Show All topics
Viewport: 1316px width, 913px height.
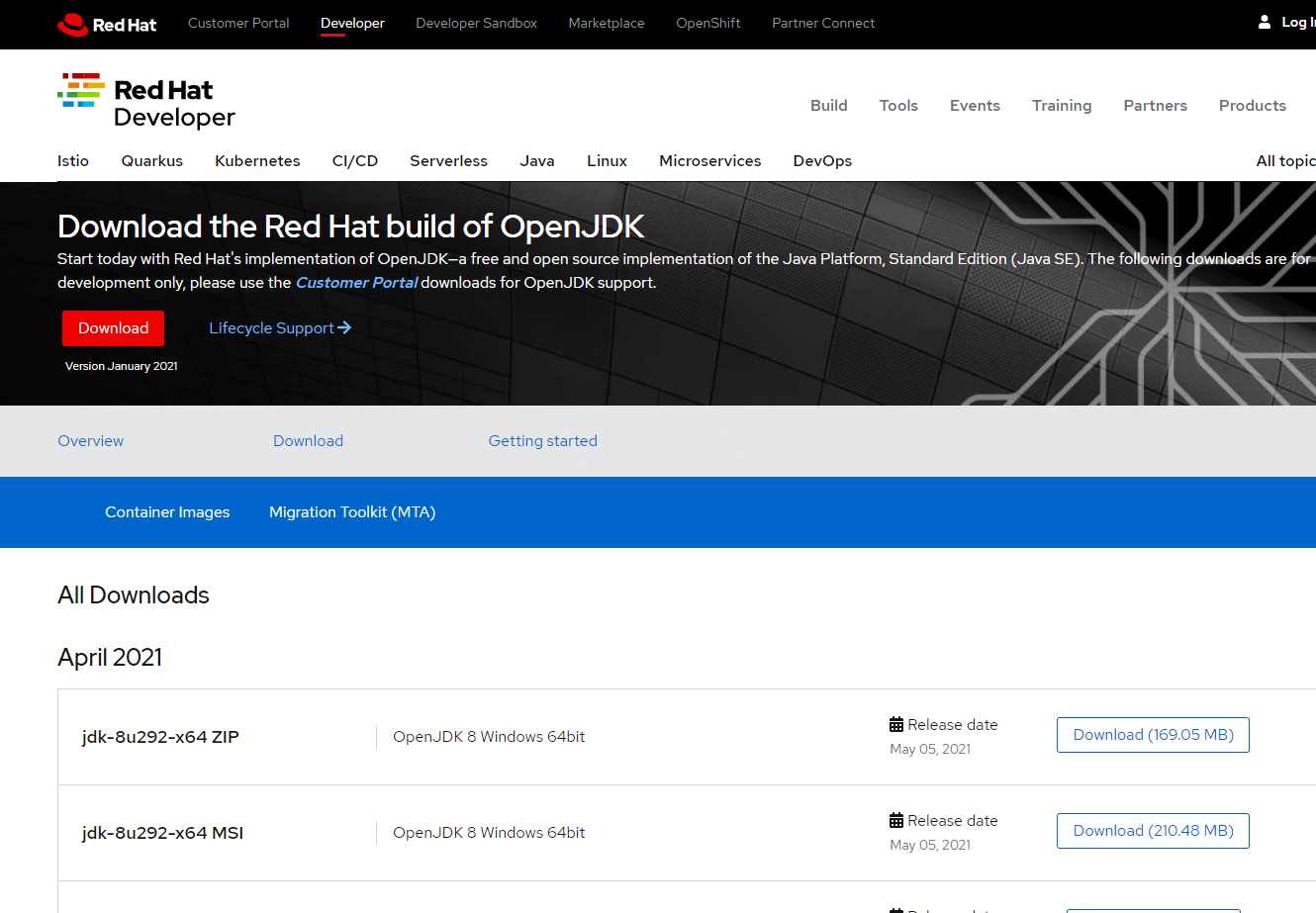[1285, 161]
